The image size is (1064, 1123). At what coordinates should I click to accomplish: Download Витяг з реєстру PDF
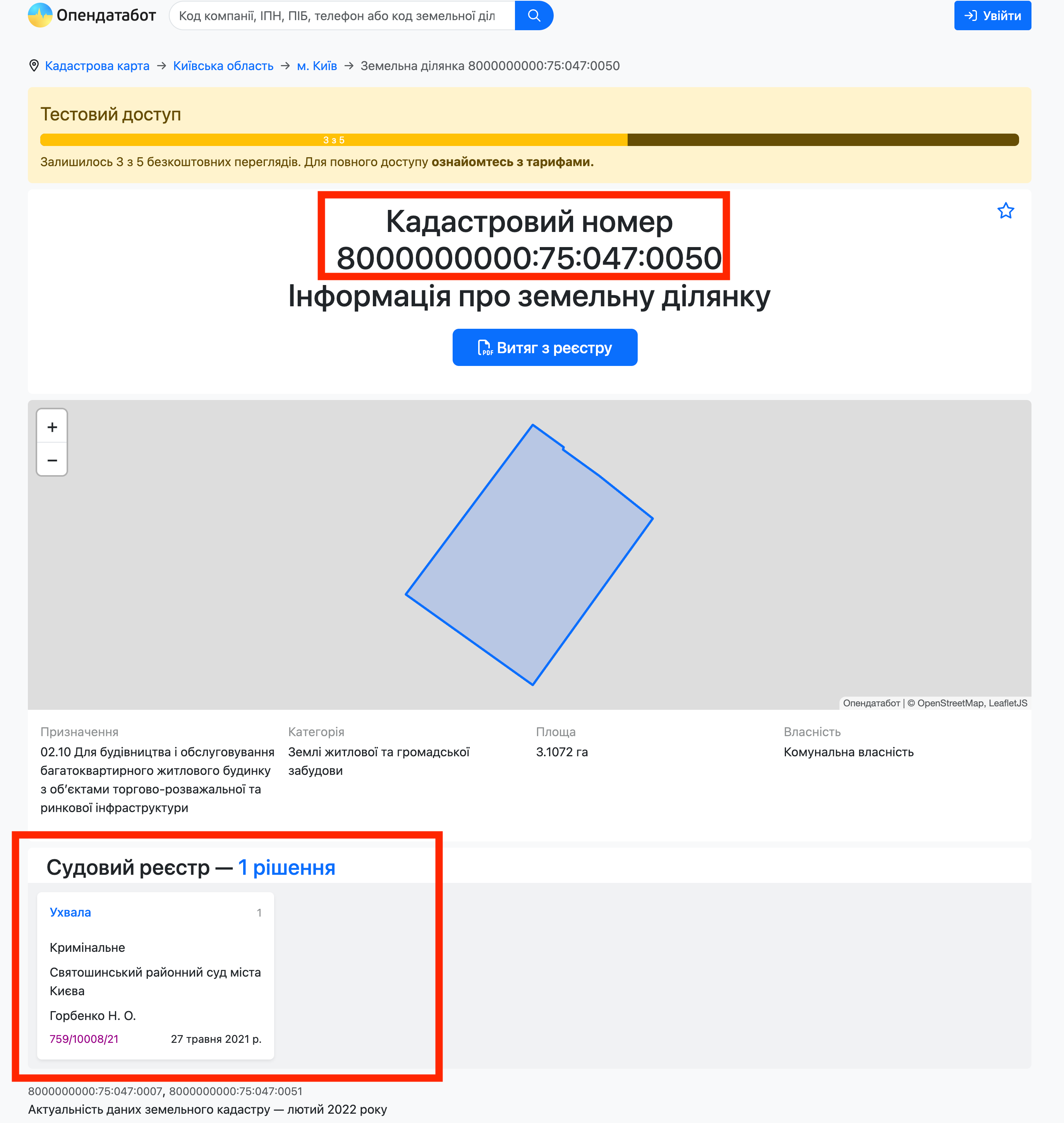tap(544, 347)
